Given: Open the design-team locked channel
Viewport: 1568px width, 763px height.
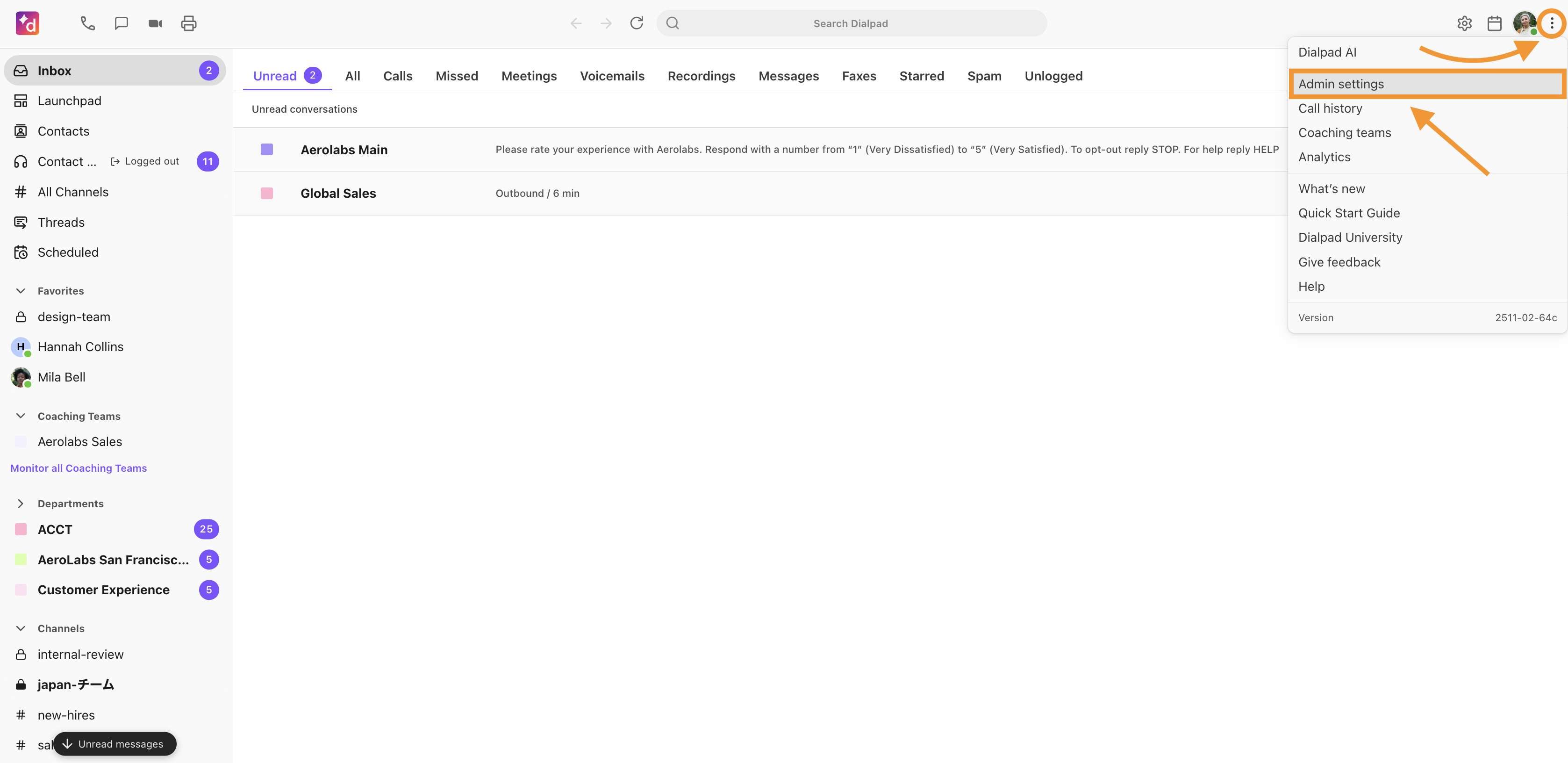Looking at the screenshot, I should click(x=115, y=317).
